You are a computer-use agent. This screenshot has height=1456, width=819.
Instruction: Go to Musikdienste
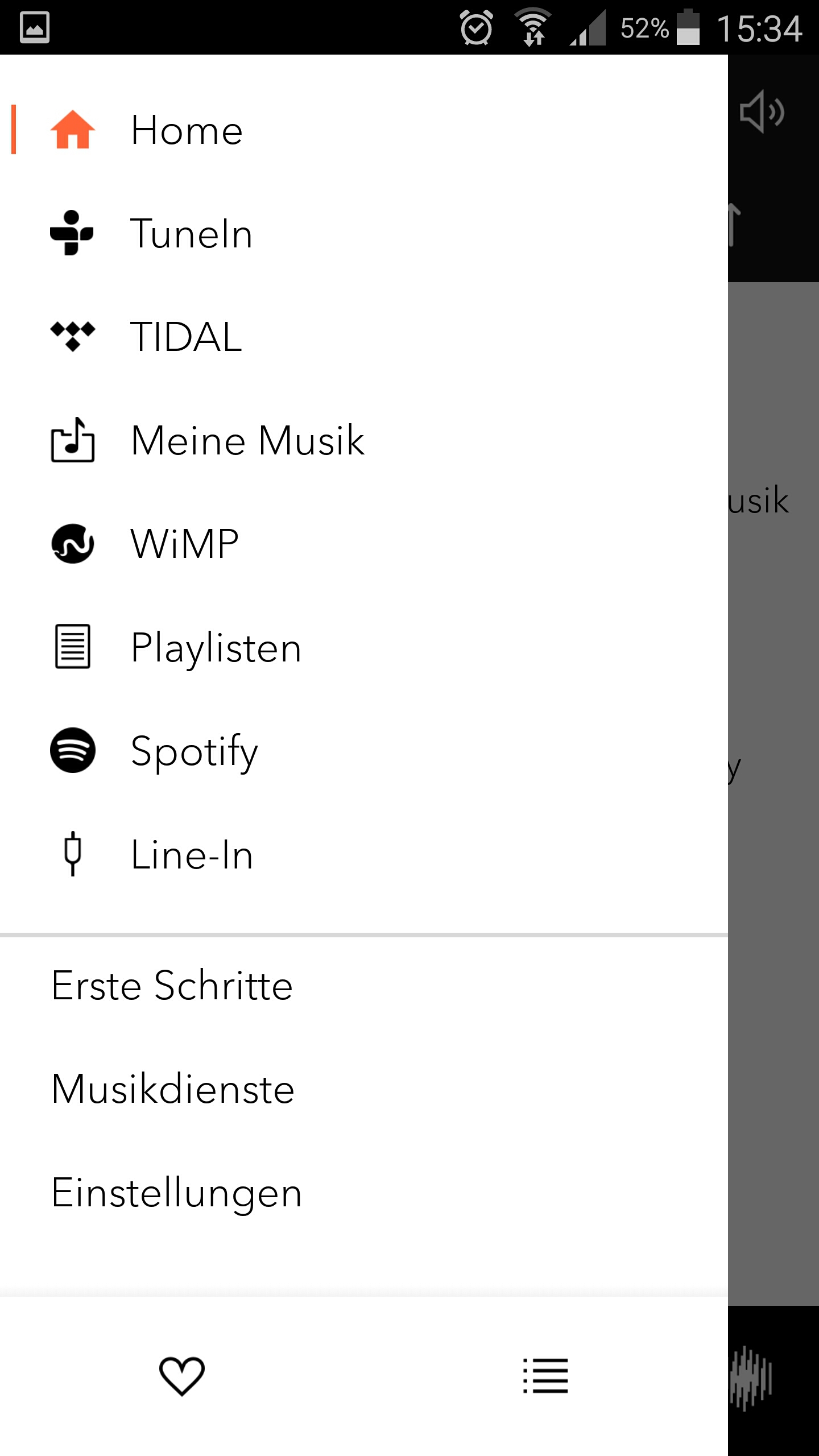point(364,1089)
